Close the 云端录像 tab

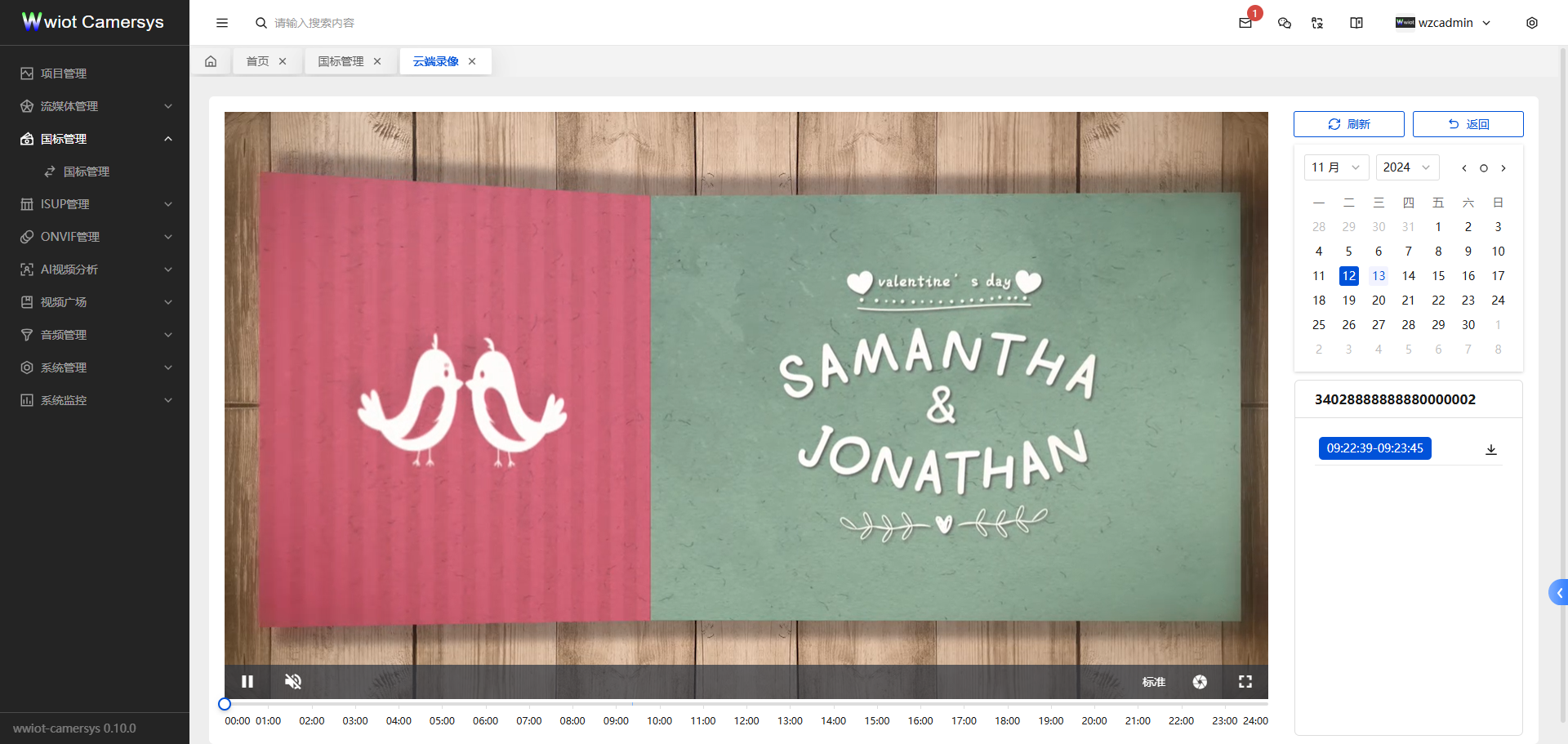[472, 61]
